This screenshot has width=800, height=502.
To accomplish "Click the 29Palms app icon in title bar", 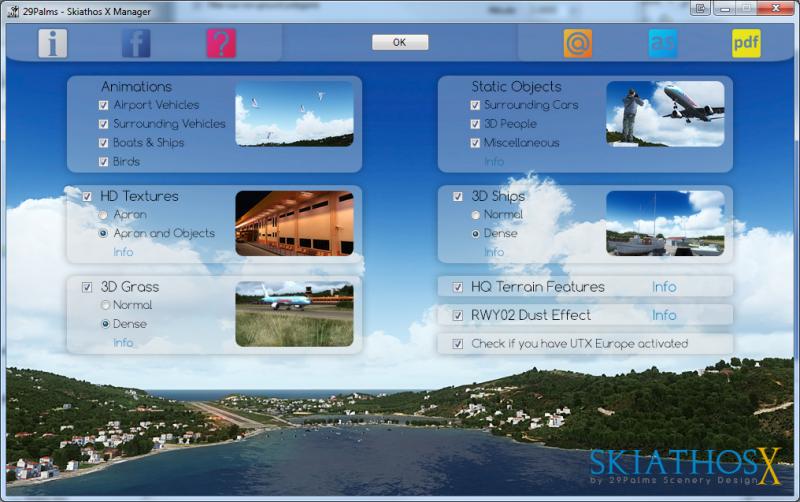I will (x=13, y=11).
